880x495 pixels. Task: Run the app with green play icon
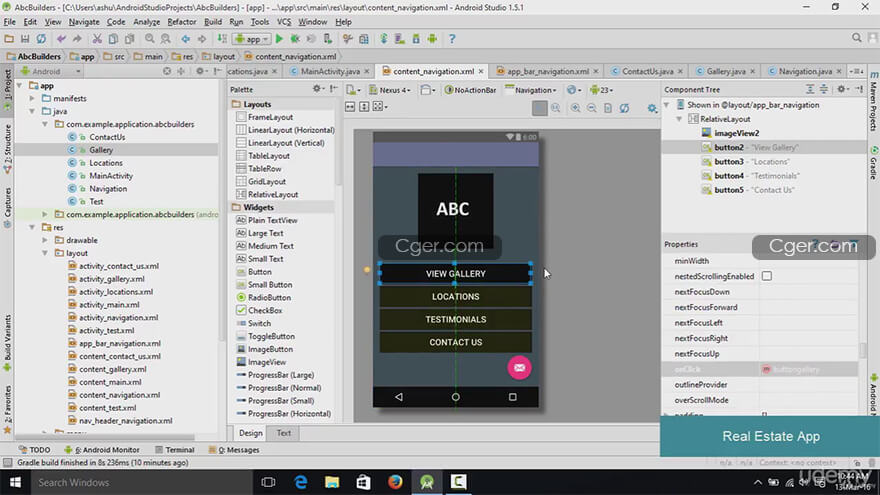coord(279,39)
